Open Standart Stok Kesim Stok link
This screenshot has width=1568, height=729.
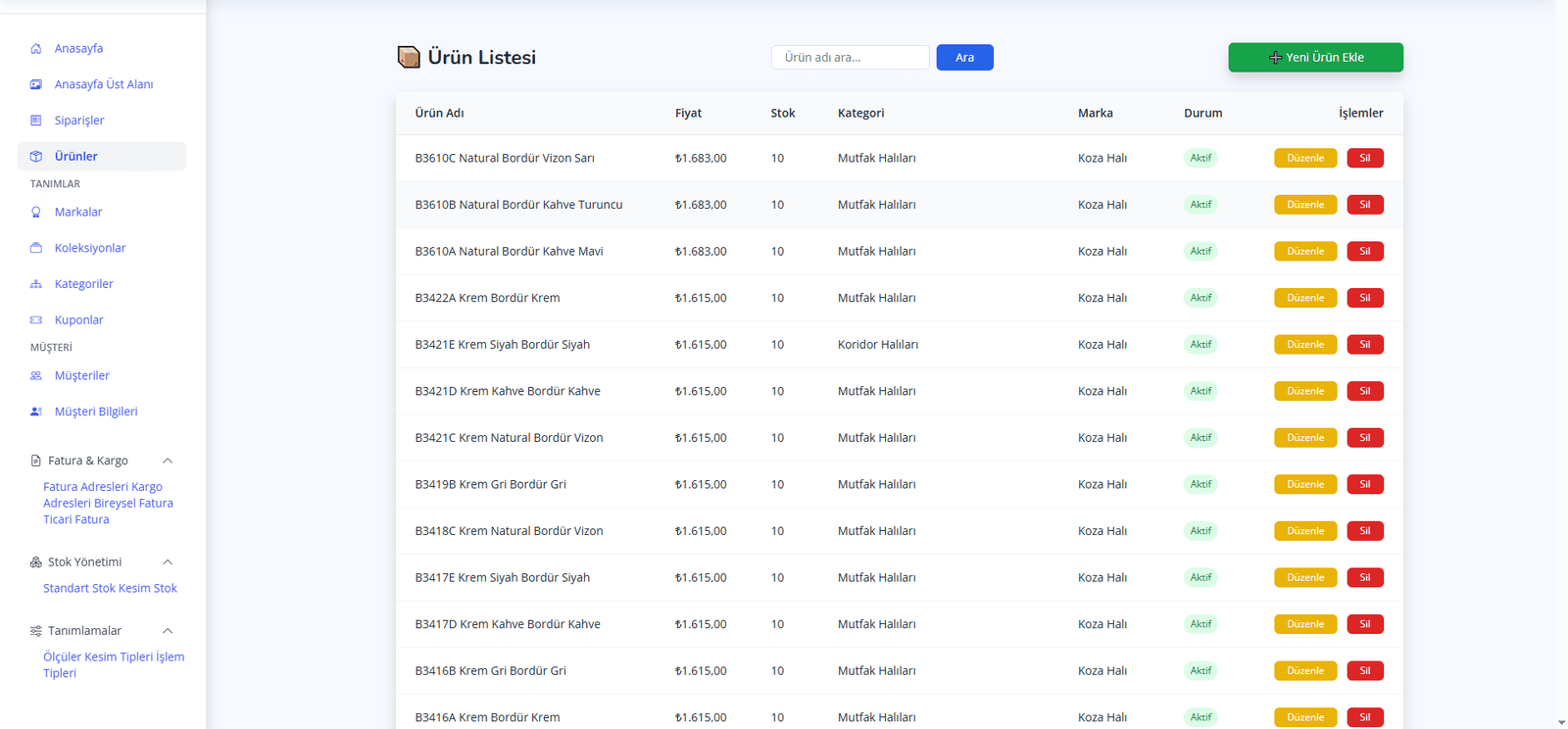110,589
